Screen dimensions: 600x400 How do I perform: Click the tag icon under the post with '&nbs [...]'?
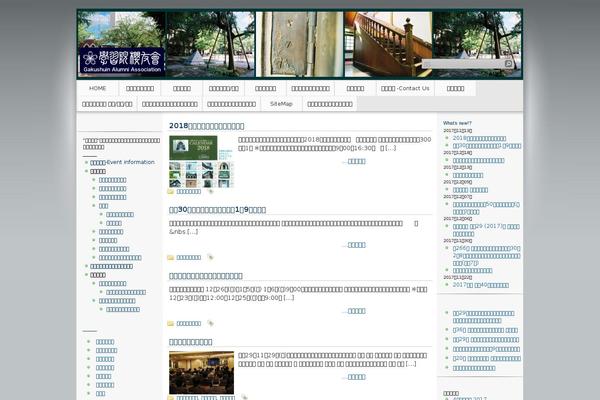(x=210, y=257)
